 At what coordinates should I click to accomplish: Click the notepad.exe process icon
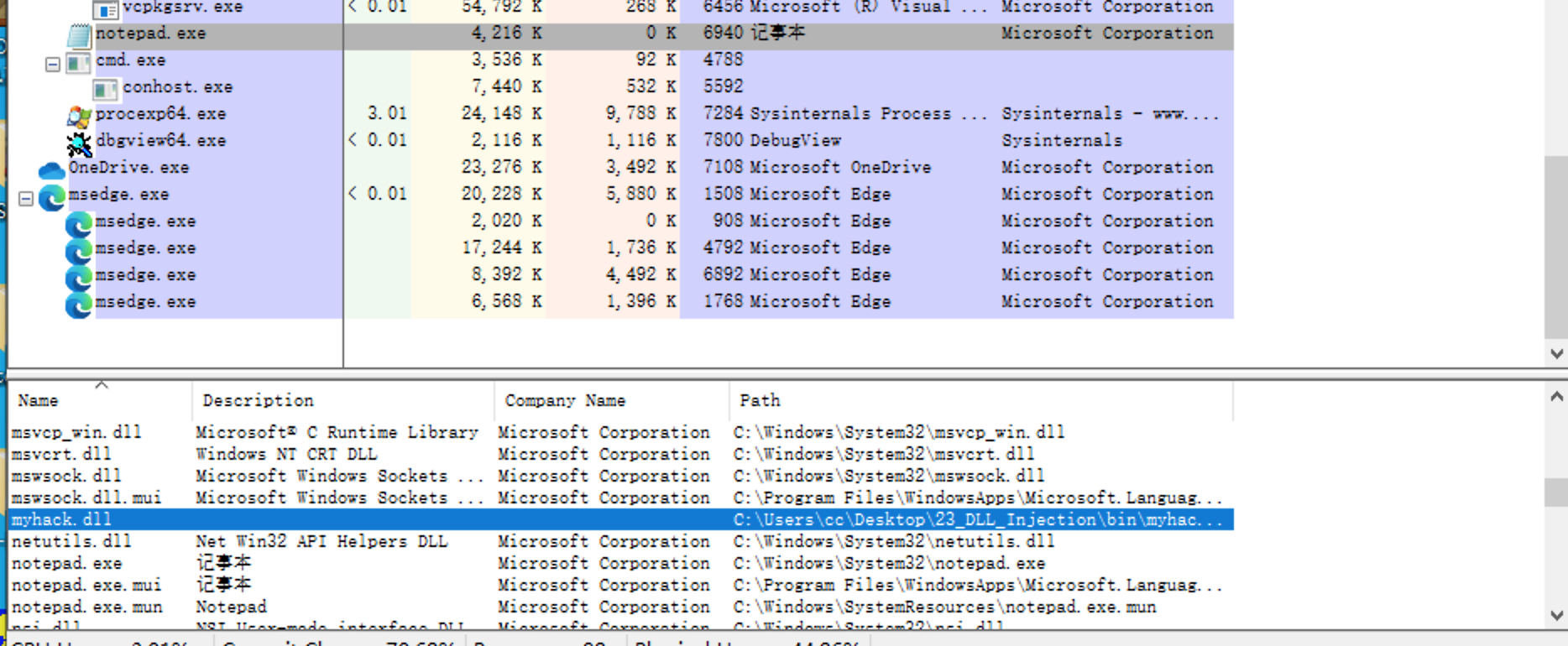[x=79, y=35]
